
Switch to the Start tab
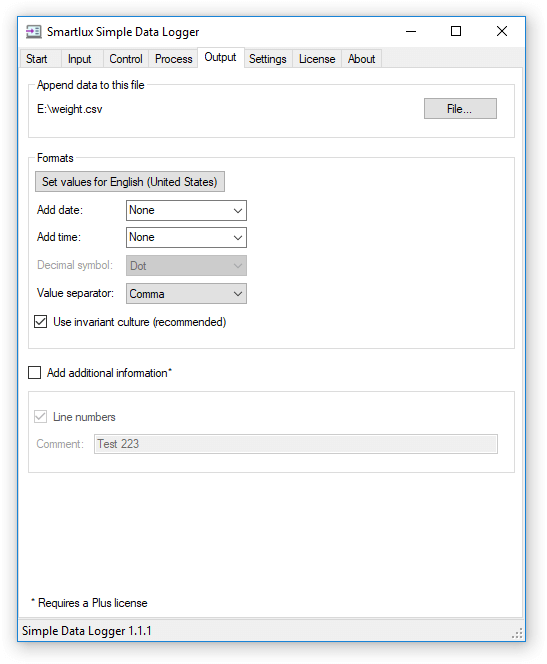coord(37,59)
